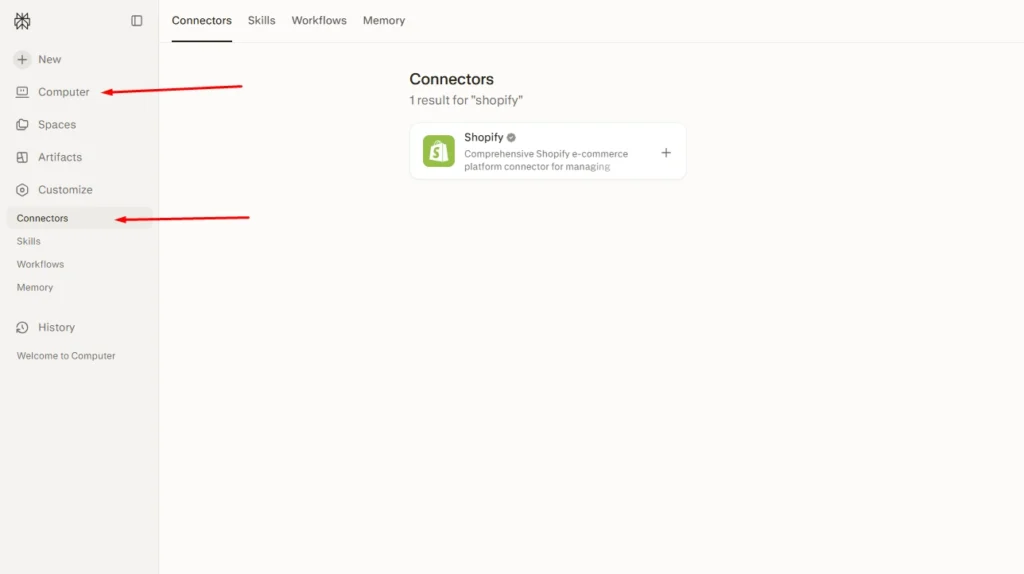Click the Perplexity logo icon
This screenshot has height=574, width=1024.
point(22,21)
